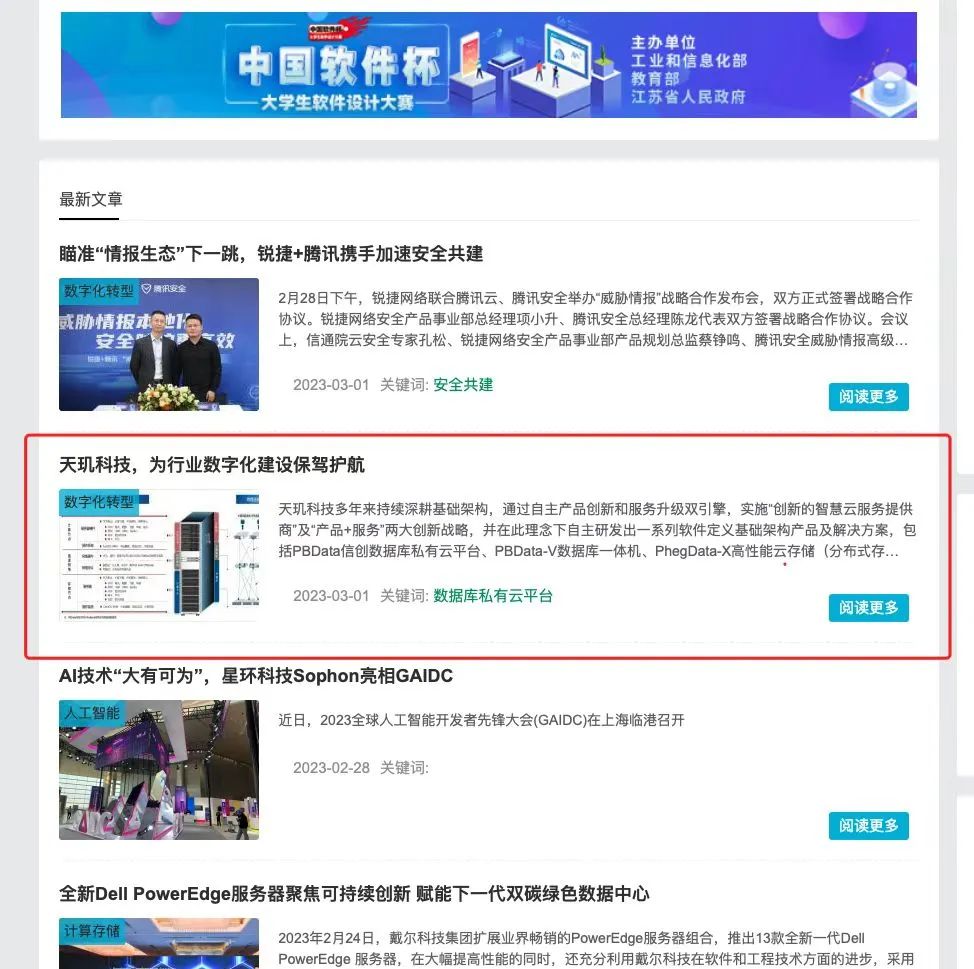
Task: Open thumbnail of the 天玑科技 article
Action: click(x=159, y=555)
